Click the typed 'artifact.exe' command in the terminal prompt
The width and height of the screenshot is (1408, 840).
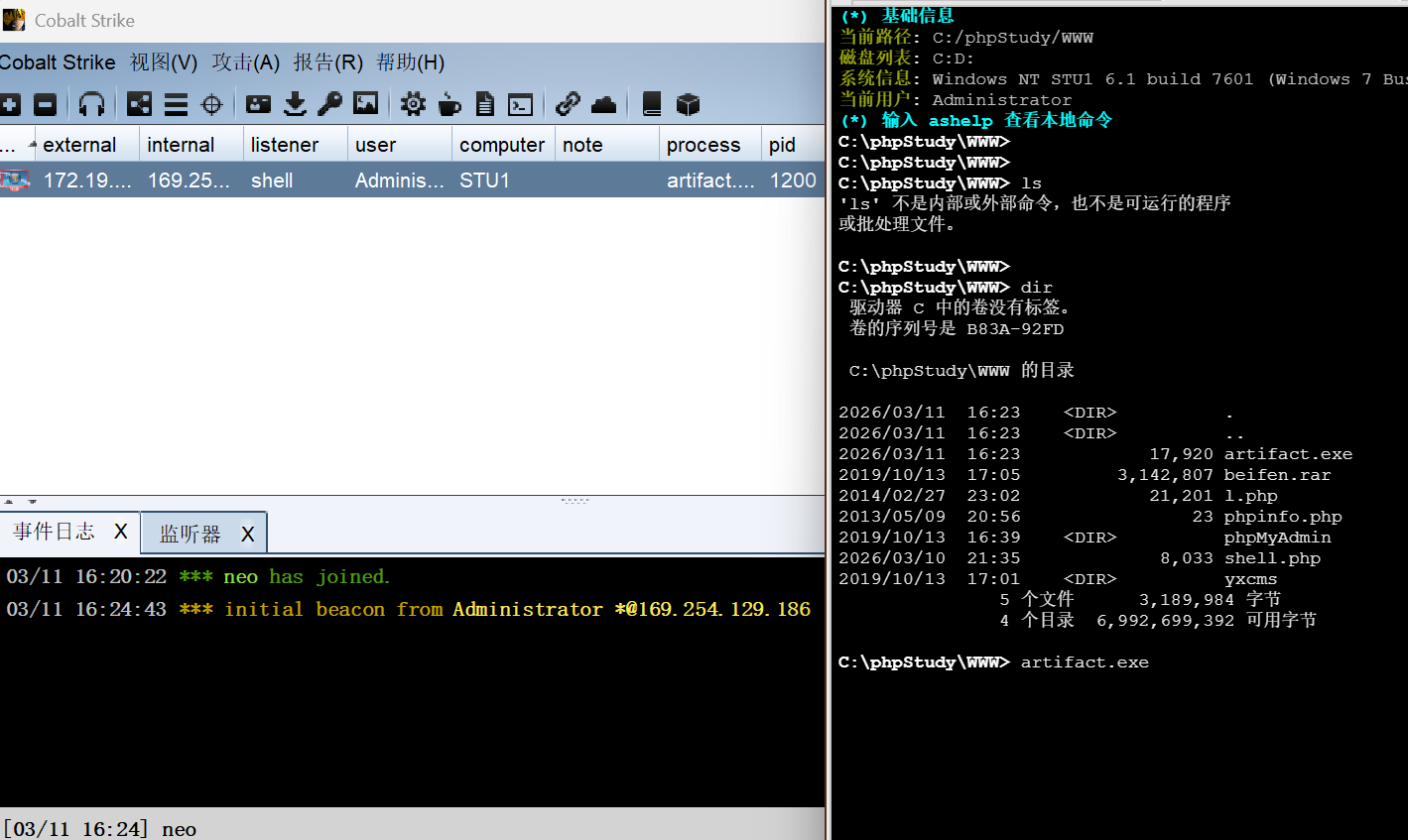pos(1085,662)
